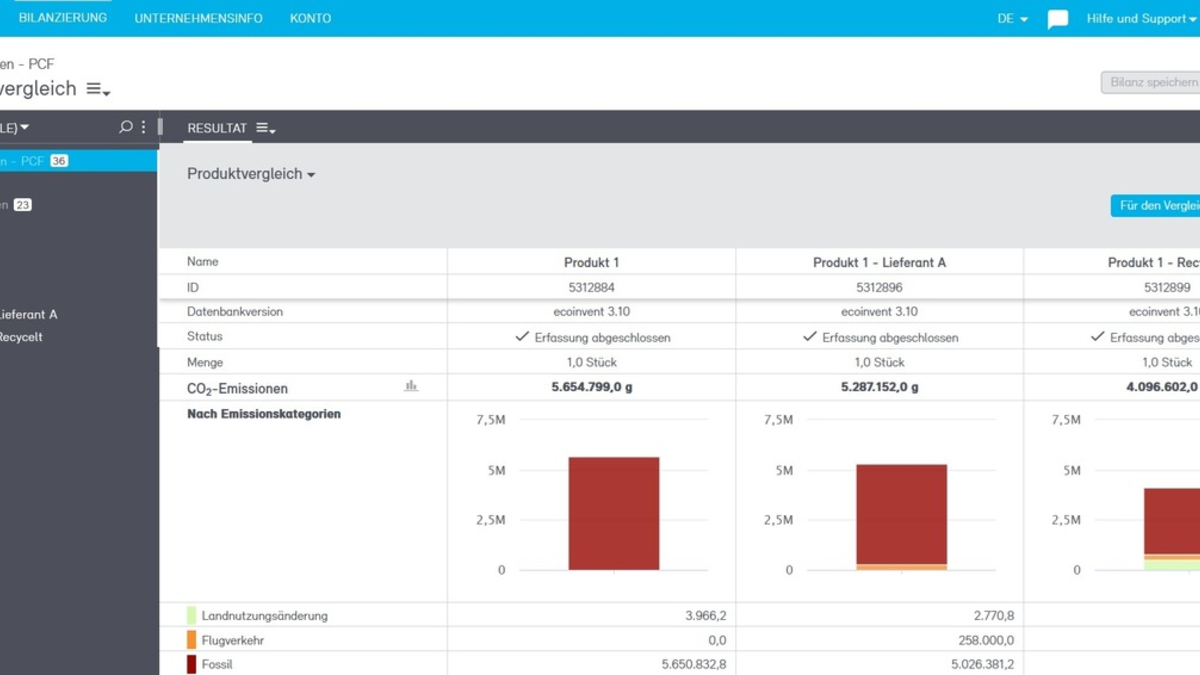Click the sidebar resize handle bar
This screenshot has width=1200, height=675.
coord(160,127)
